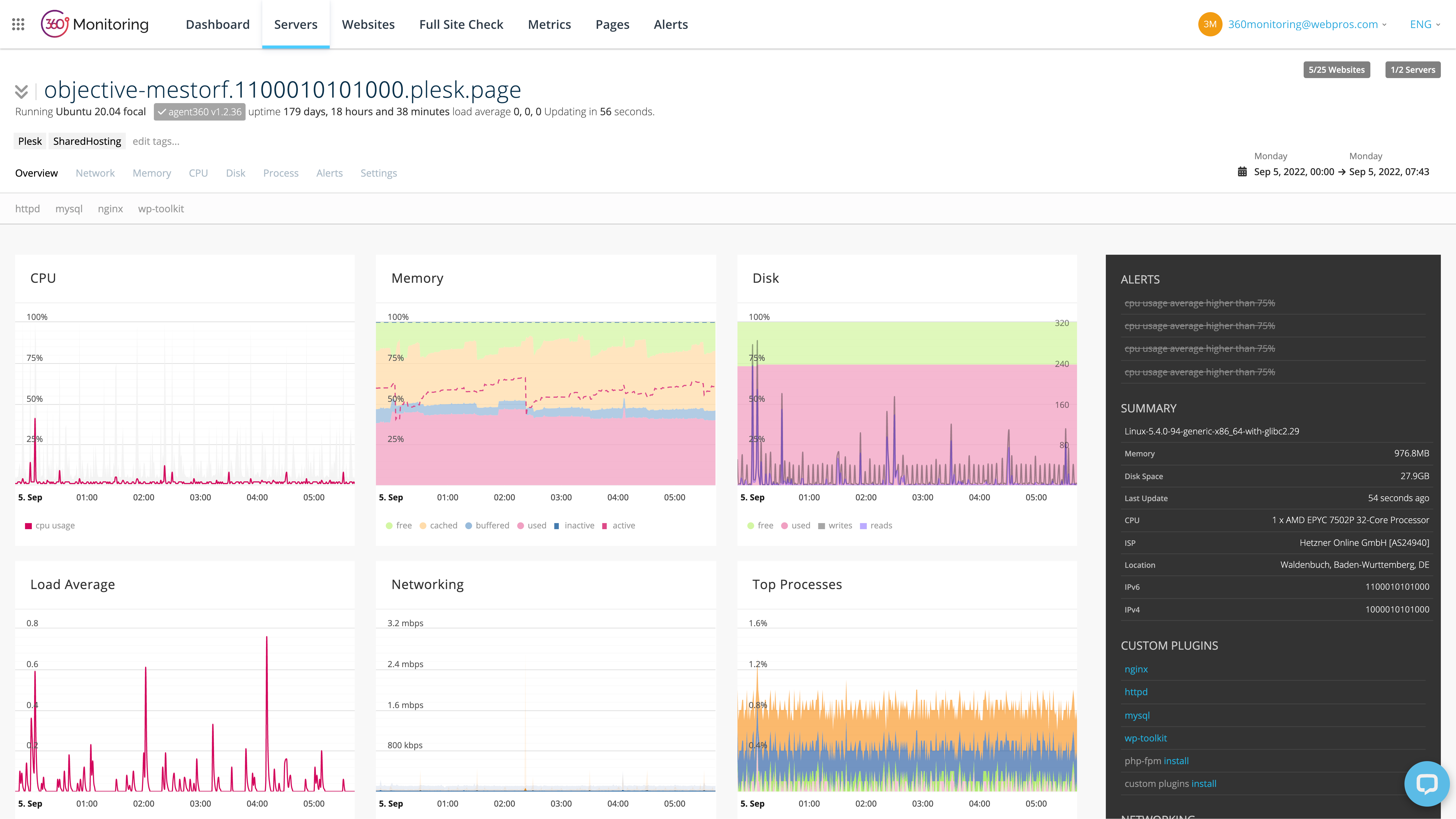Click the 5/25 Websites badge

point(1336,69)
